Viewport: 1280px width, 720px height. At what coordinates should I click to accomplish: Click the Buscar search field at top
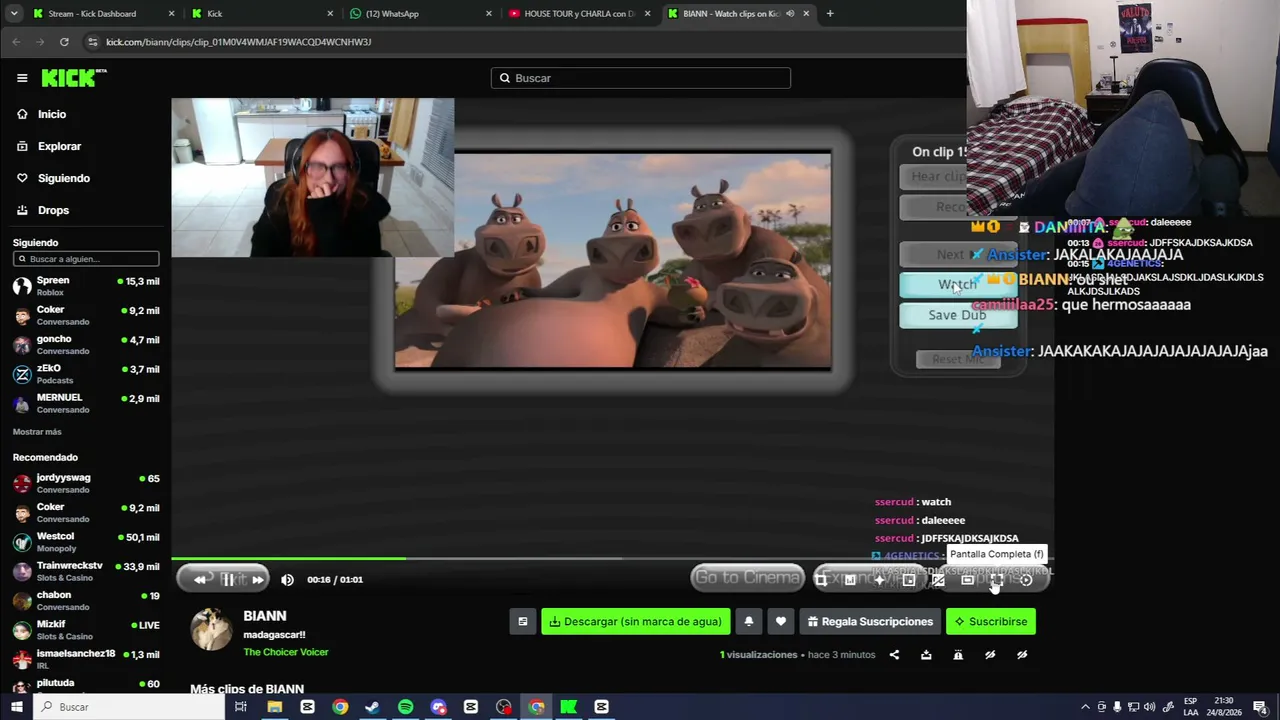[x=641, y=78]
